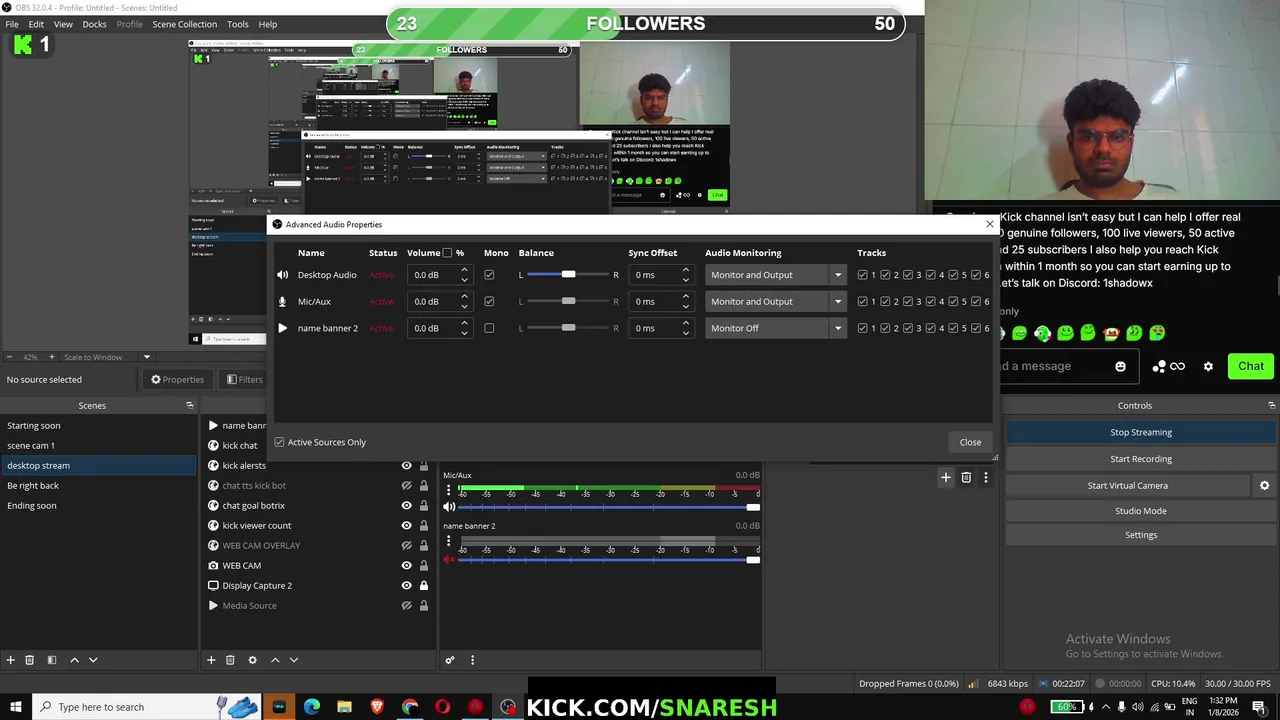Toggle track 3 checkbox for name banner 2
The width and height of the screenshot is (1280, 720).
(x=908, y=328)
